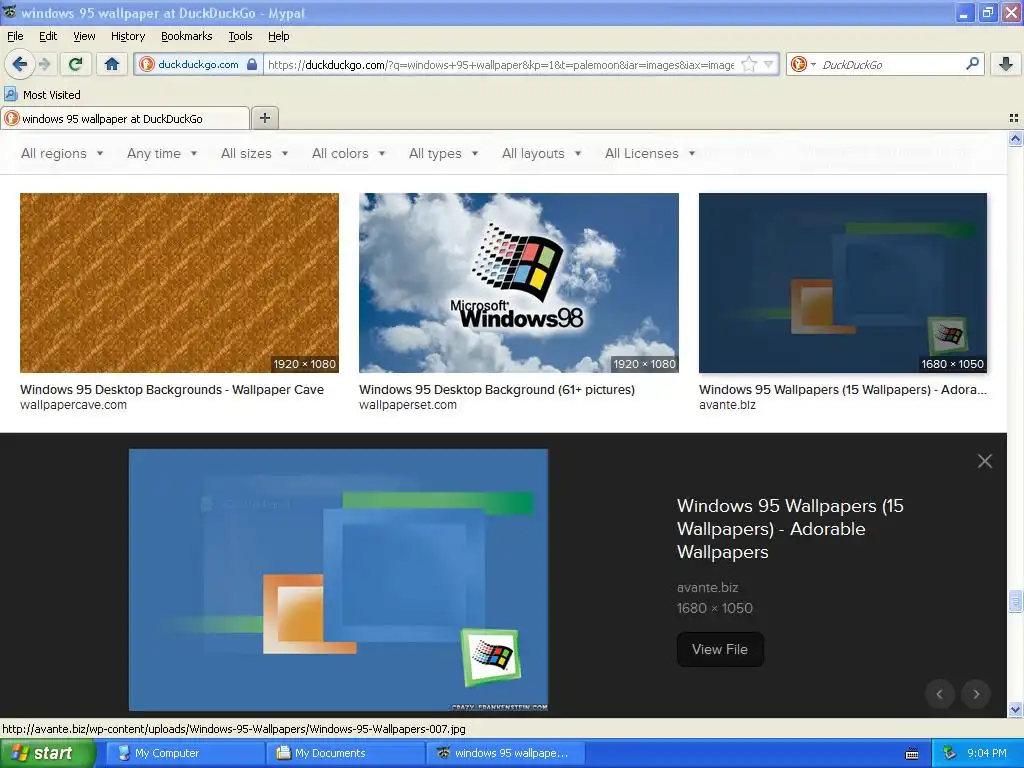Click avante.biz in the detail panel
The width and height of the screenshot is (1024, 768).
tap(707, 588)
